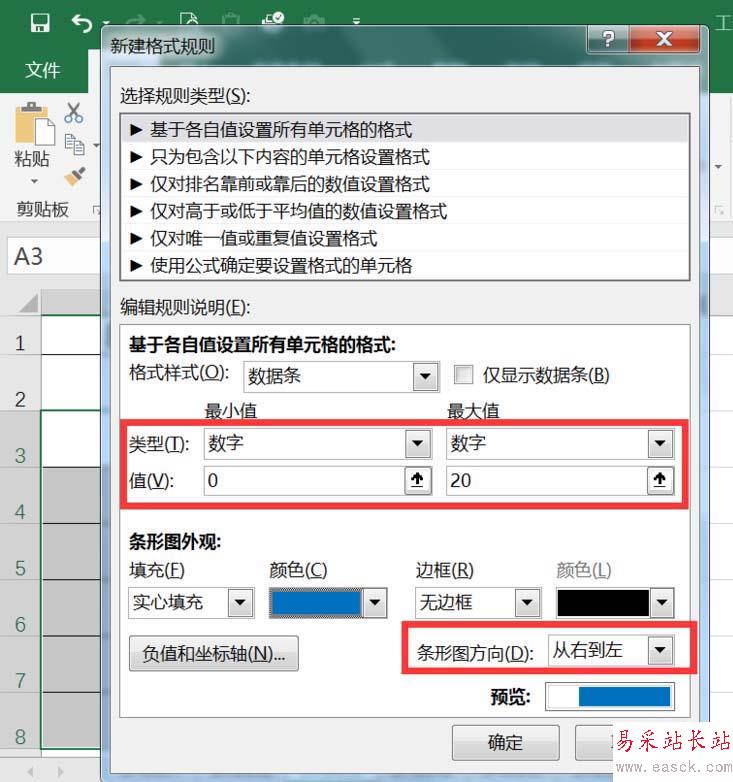Enable the 仅显示数据条 checkbox
Image resolution: width=733 pixels, height=782 pixels.
pos(463,375)
